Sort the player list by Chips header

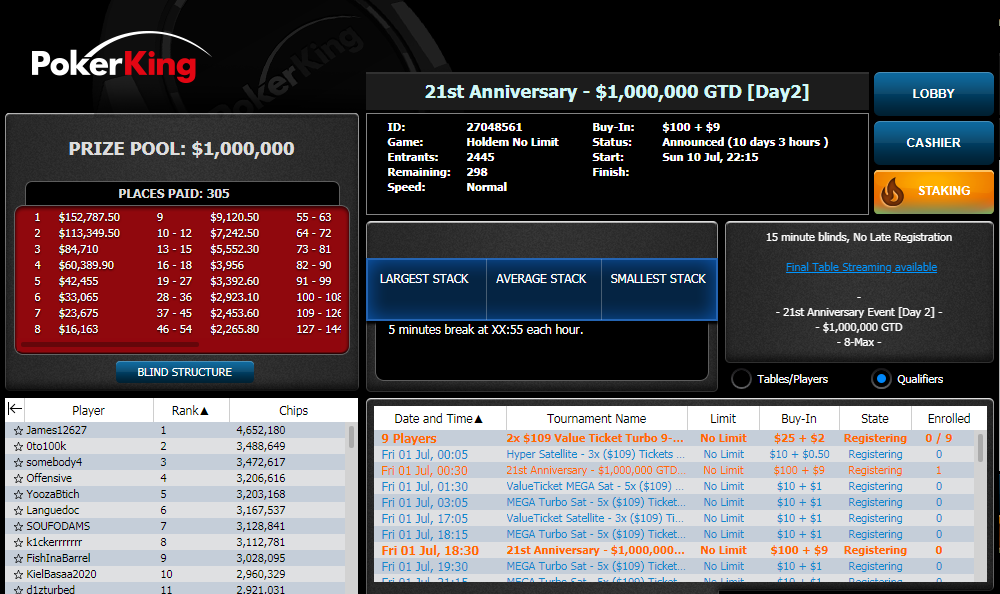pyautogui.click(x=293, y=410)
